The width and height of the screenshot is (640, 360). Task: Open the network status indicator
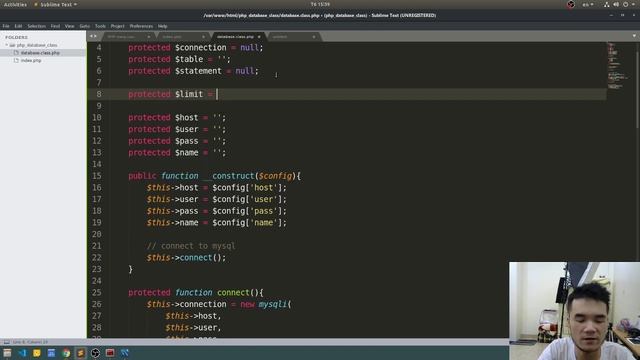tap(607, 4)
